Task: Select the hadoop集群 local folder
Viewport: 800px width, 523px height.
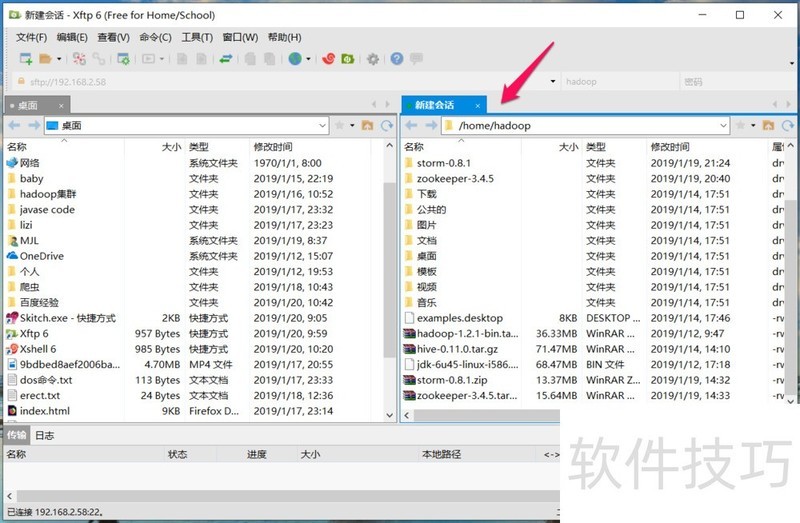Action: click(48, 194)
